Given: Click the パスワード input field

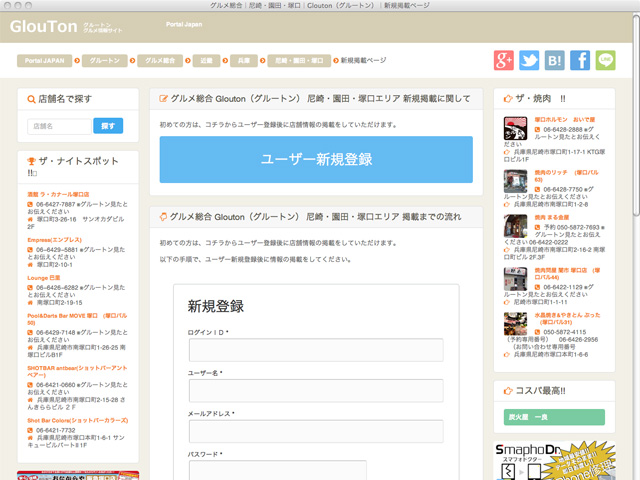Looking at the screenshot, I should click(x=278, y=470).
